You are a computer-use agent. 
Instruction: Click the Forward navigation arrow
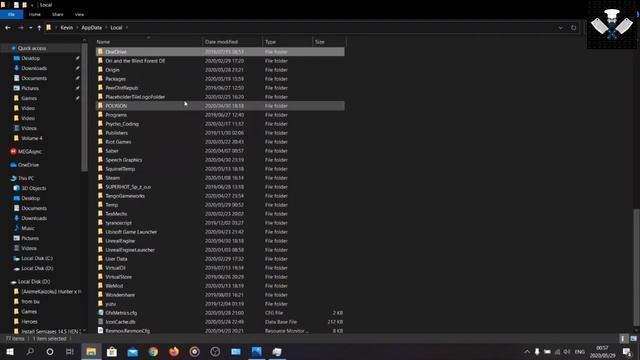click(20, 28)
